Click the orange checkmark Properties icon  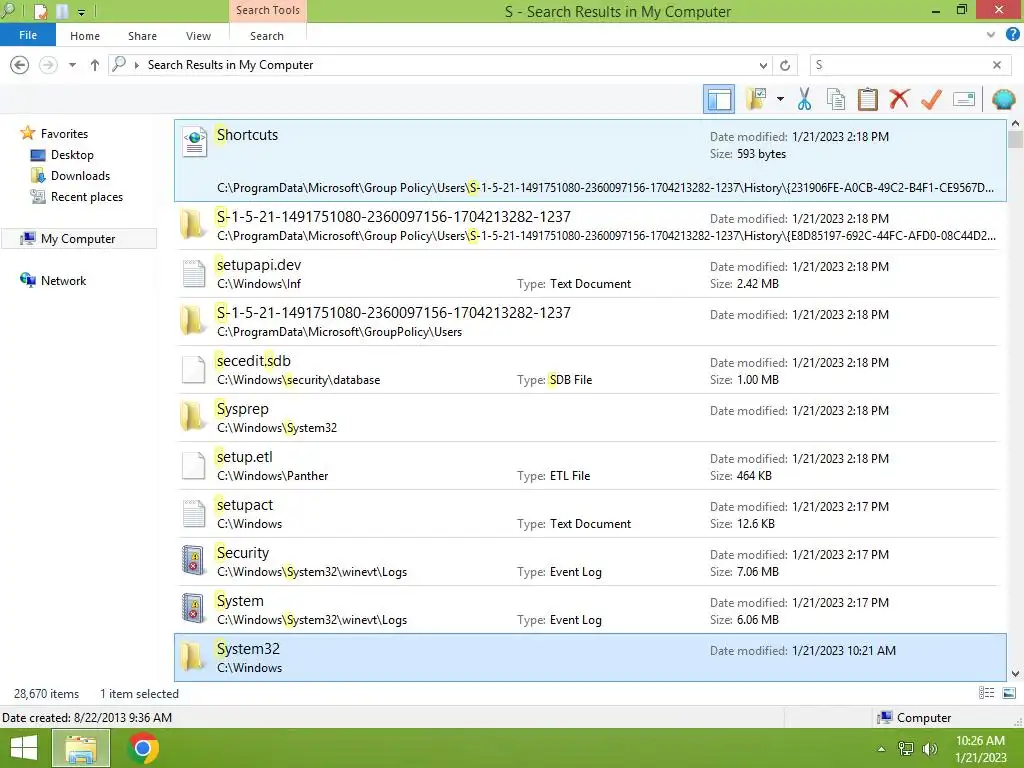(x=931, y=99)
